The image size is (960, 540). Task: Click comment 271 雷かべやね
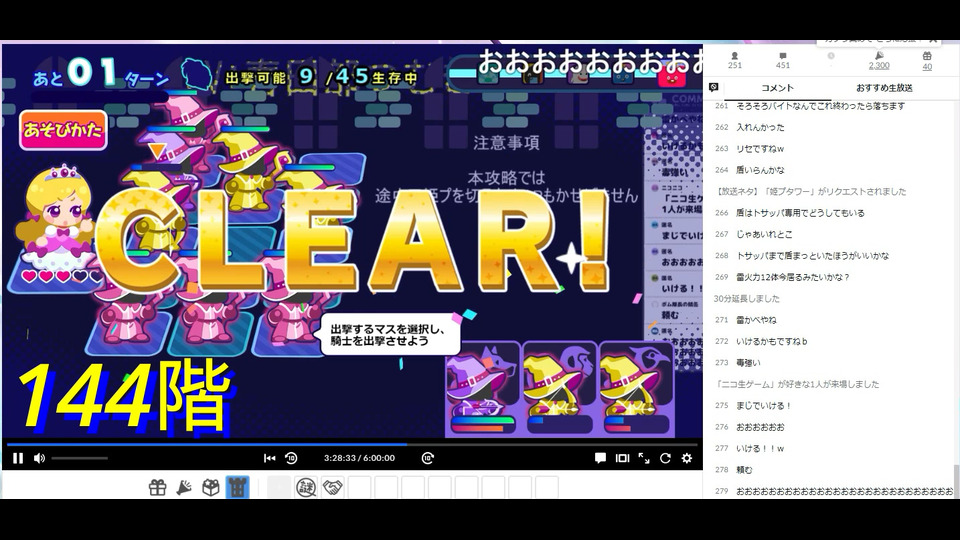756,320
